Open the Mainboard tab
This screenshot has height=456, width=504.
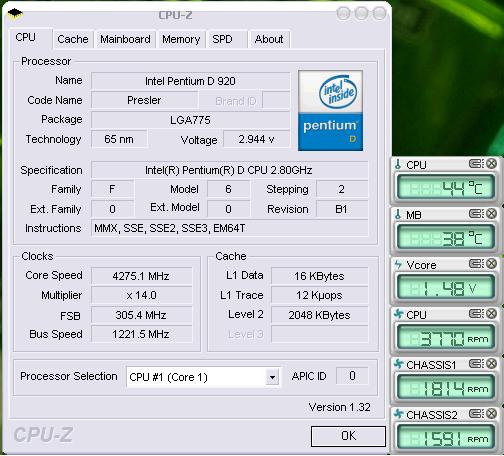(x=125, y=39)
